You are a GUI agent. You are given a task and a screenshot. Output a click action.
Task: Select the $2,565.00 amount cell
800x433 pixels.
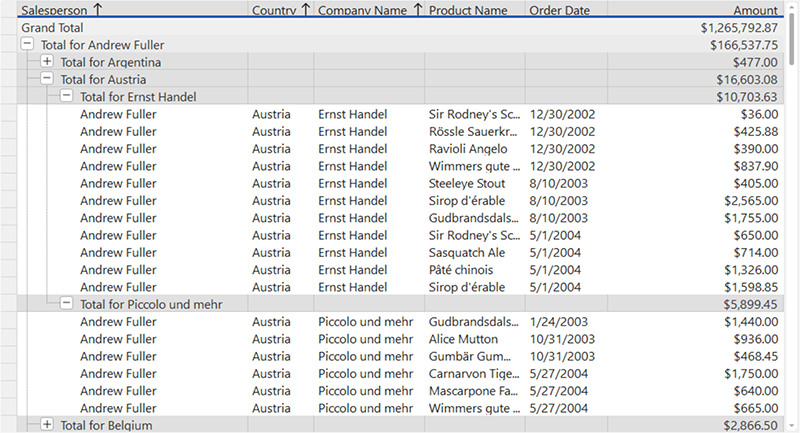click(695, 201)
